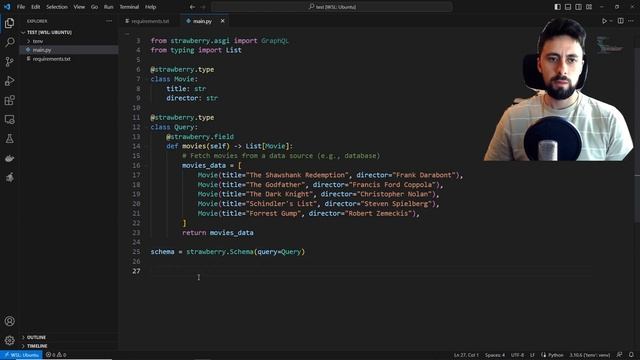640x360 pixels.
Task: Open the Run and Debug view
Action: (x=9, y=81)
